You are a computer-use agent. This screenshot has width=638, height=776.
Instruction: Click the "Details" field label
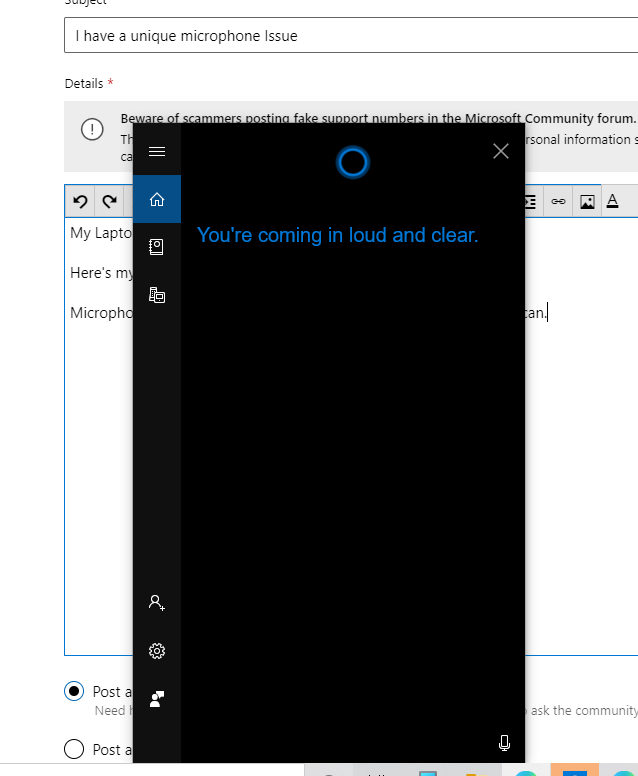click(84, 84)
